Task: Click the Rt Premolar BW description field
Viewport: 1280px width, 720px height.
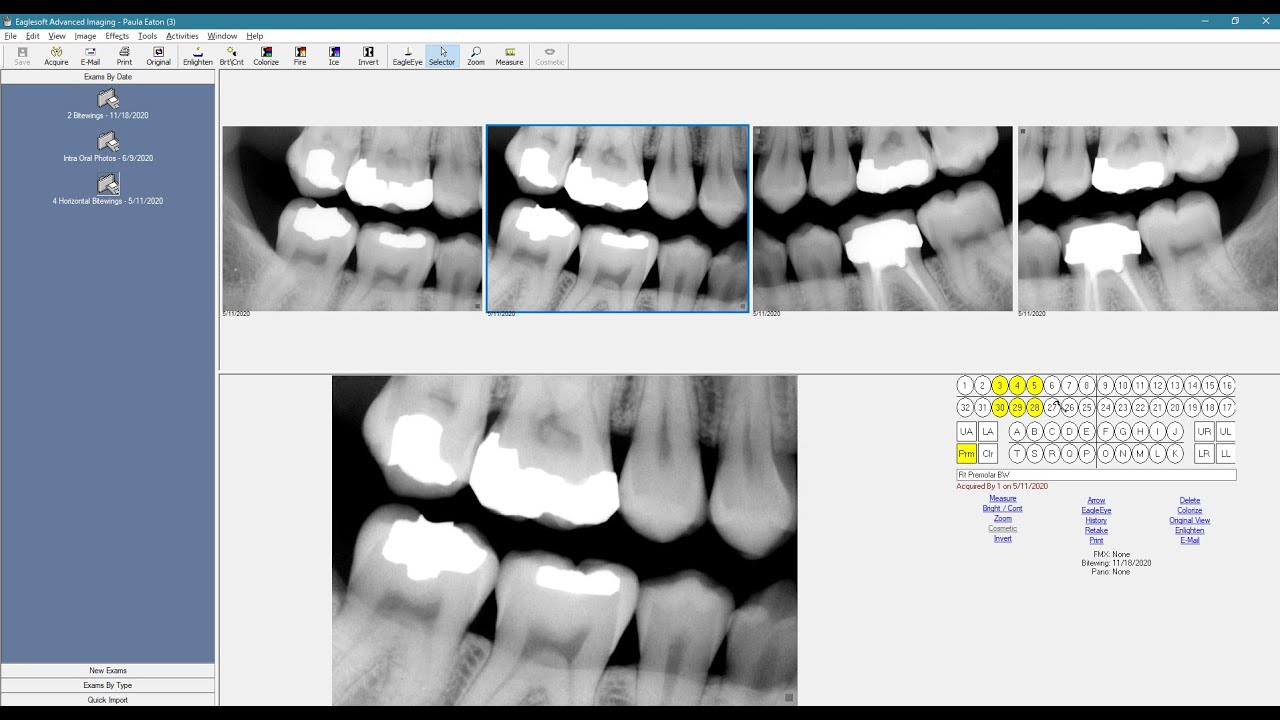Action: coord(1096,475)
